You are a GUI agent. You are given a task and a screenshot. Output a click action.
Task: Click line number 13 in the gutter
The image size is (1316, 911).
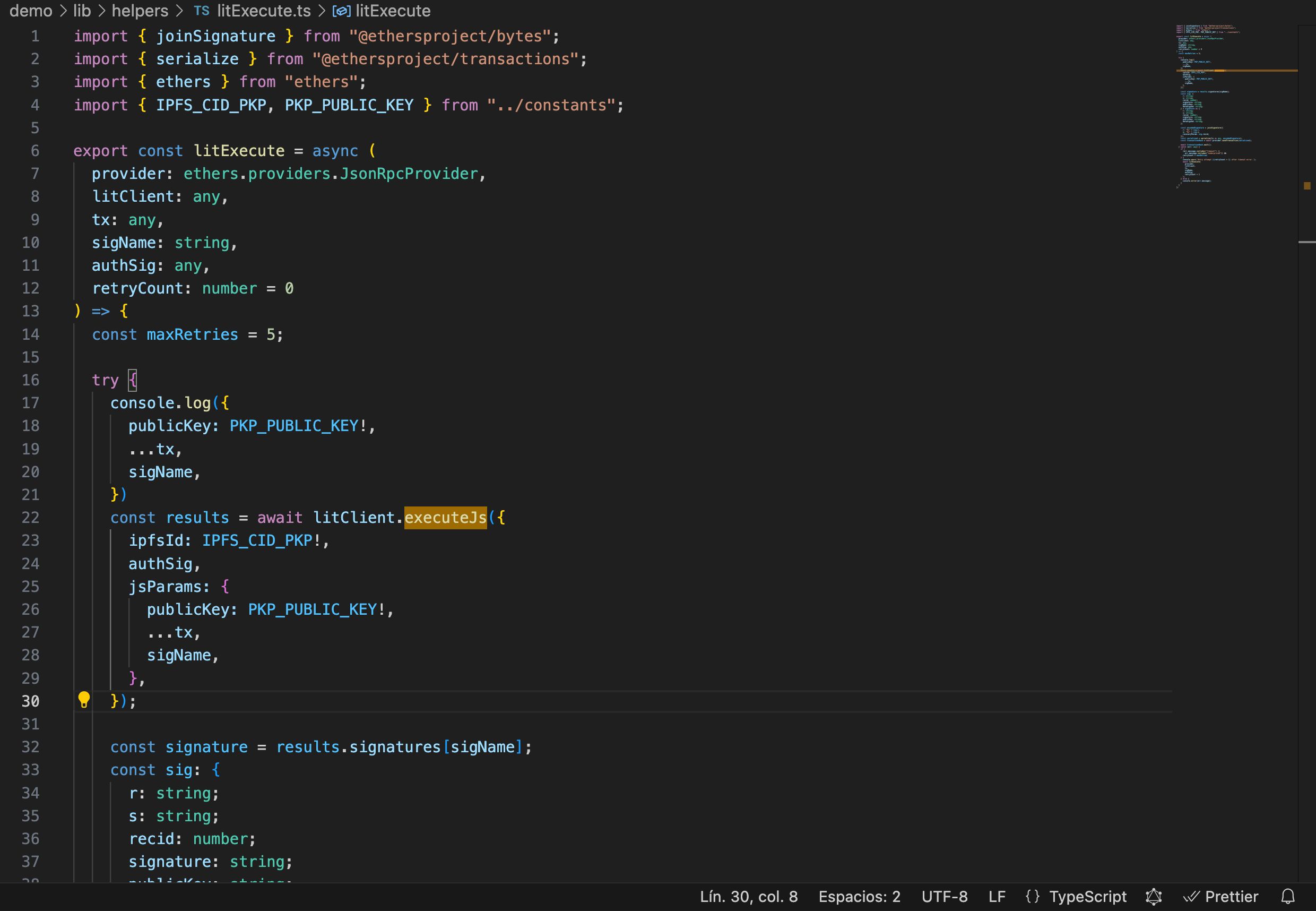pos(30,311)
